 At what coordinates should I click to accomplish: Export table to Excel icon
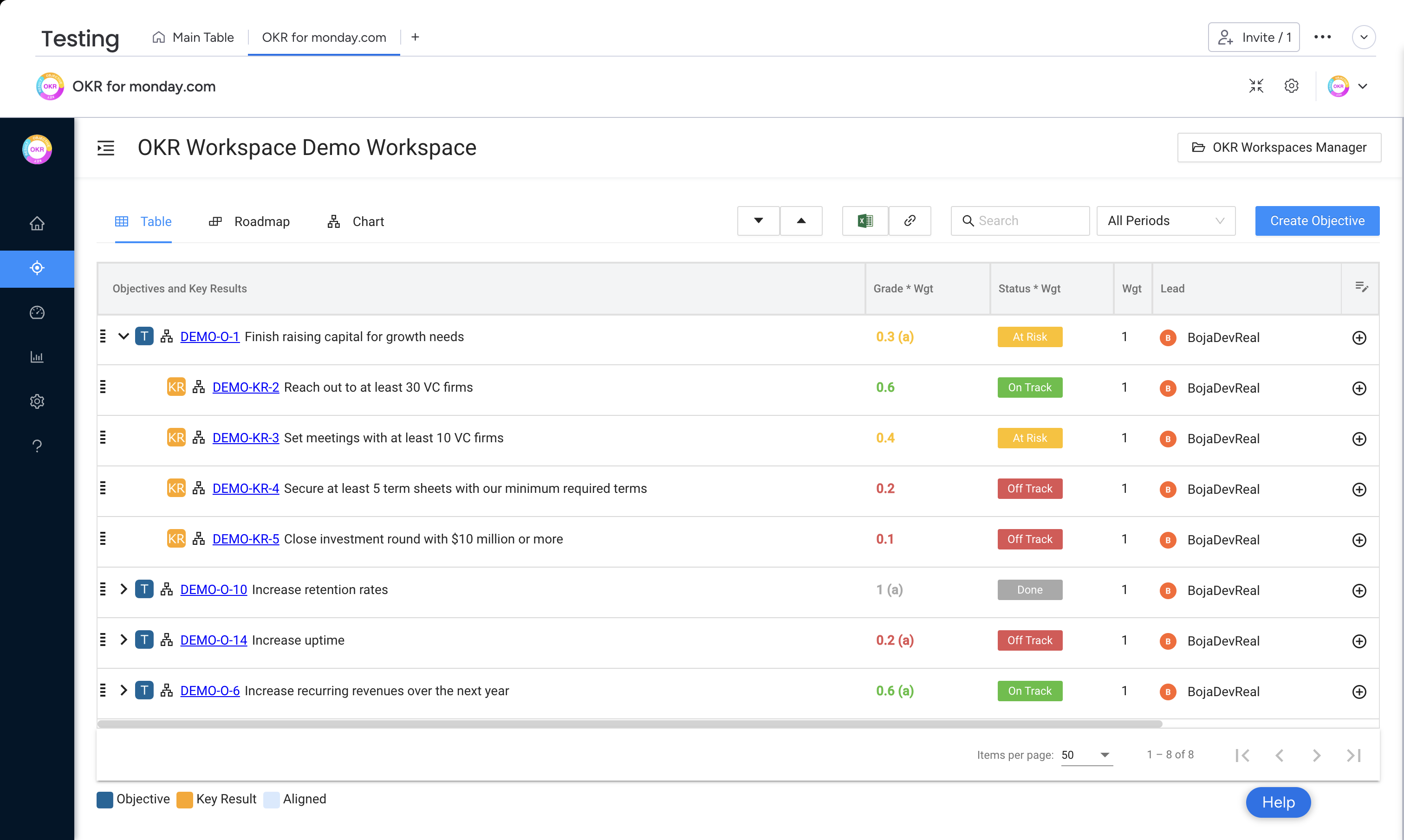click(864, 221)
